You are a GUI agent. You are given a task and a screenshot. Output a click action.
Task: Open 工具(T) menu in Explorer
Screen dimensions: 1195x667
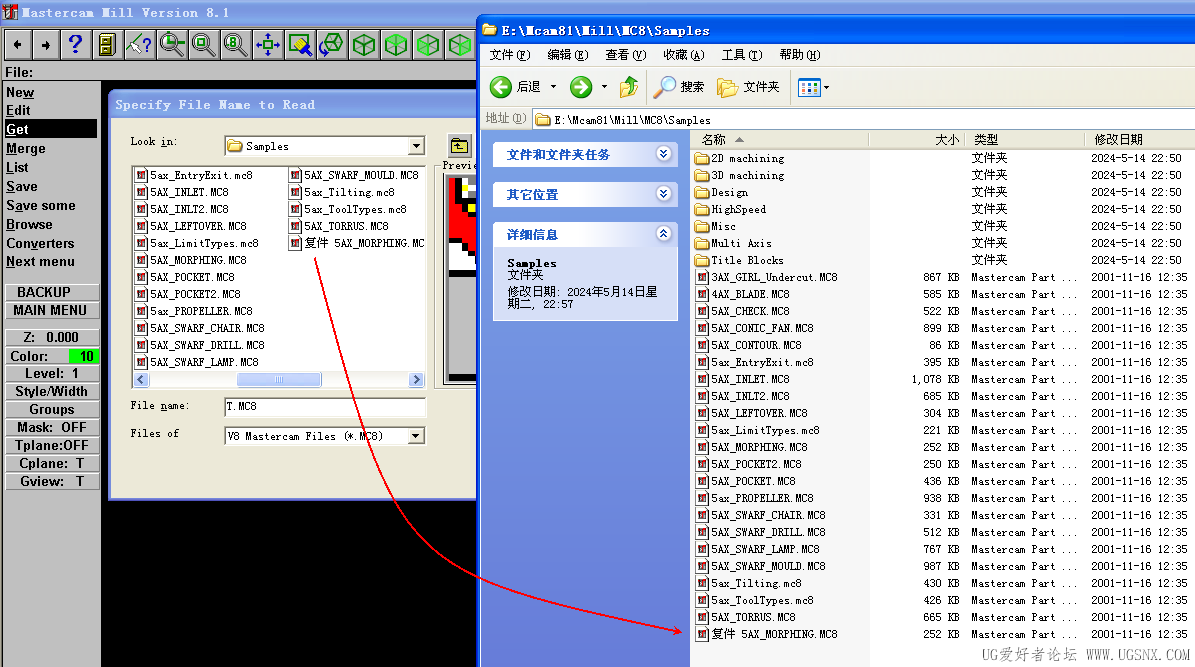[742, 55]
